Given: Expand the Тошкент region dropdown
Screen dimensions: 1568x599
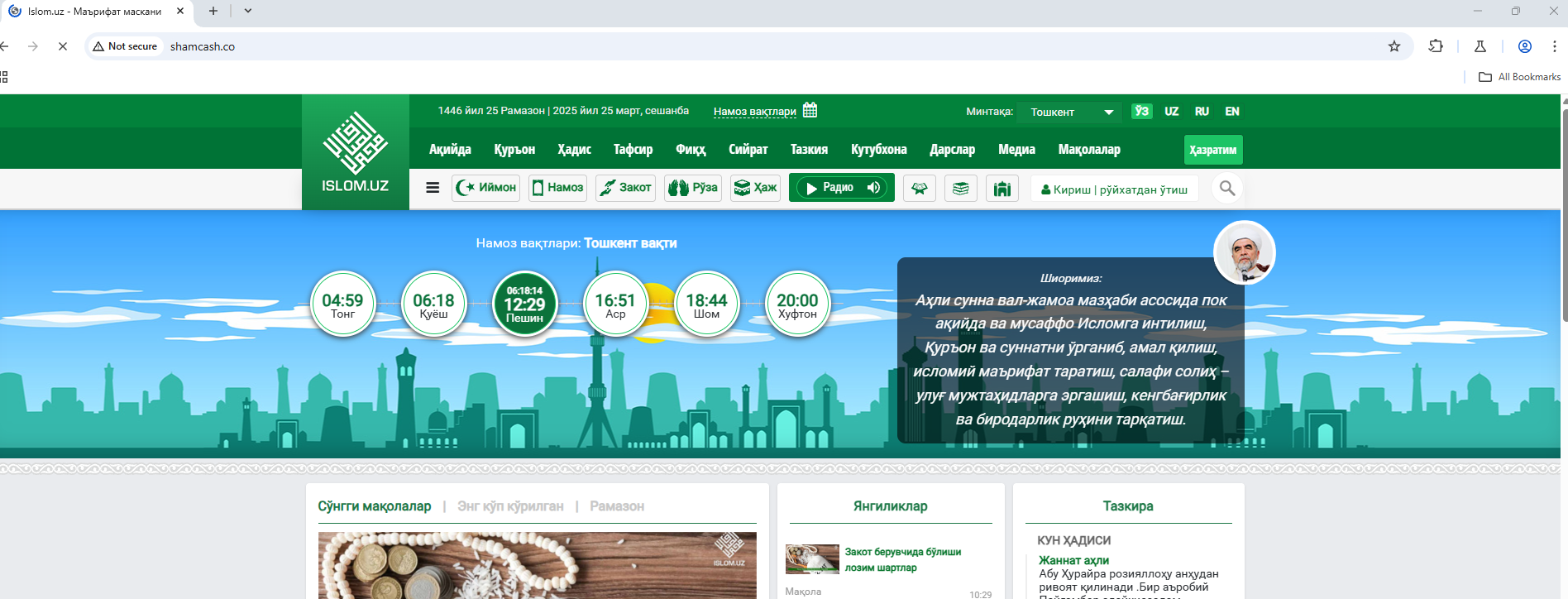Looking at the screenshot, I should [1070, 112].
